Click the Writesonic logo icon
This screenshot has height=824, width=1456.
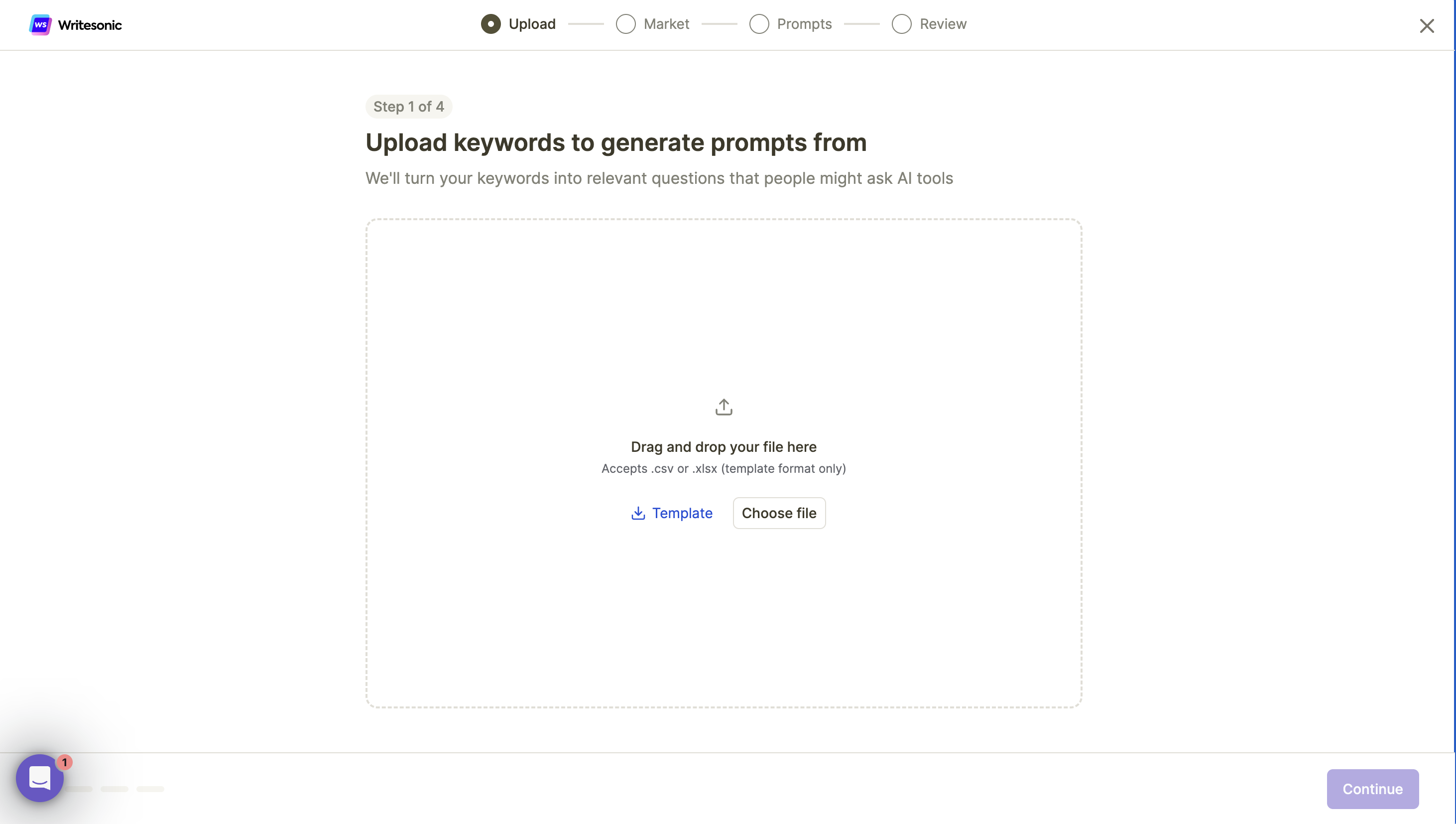(40, 25)
